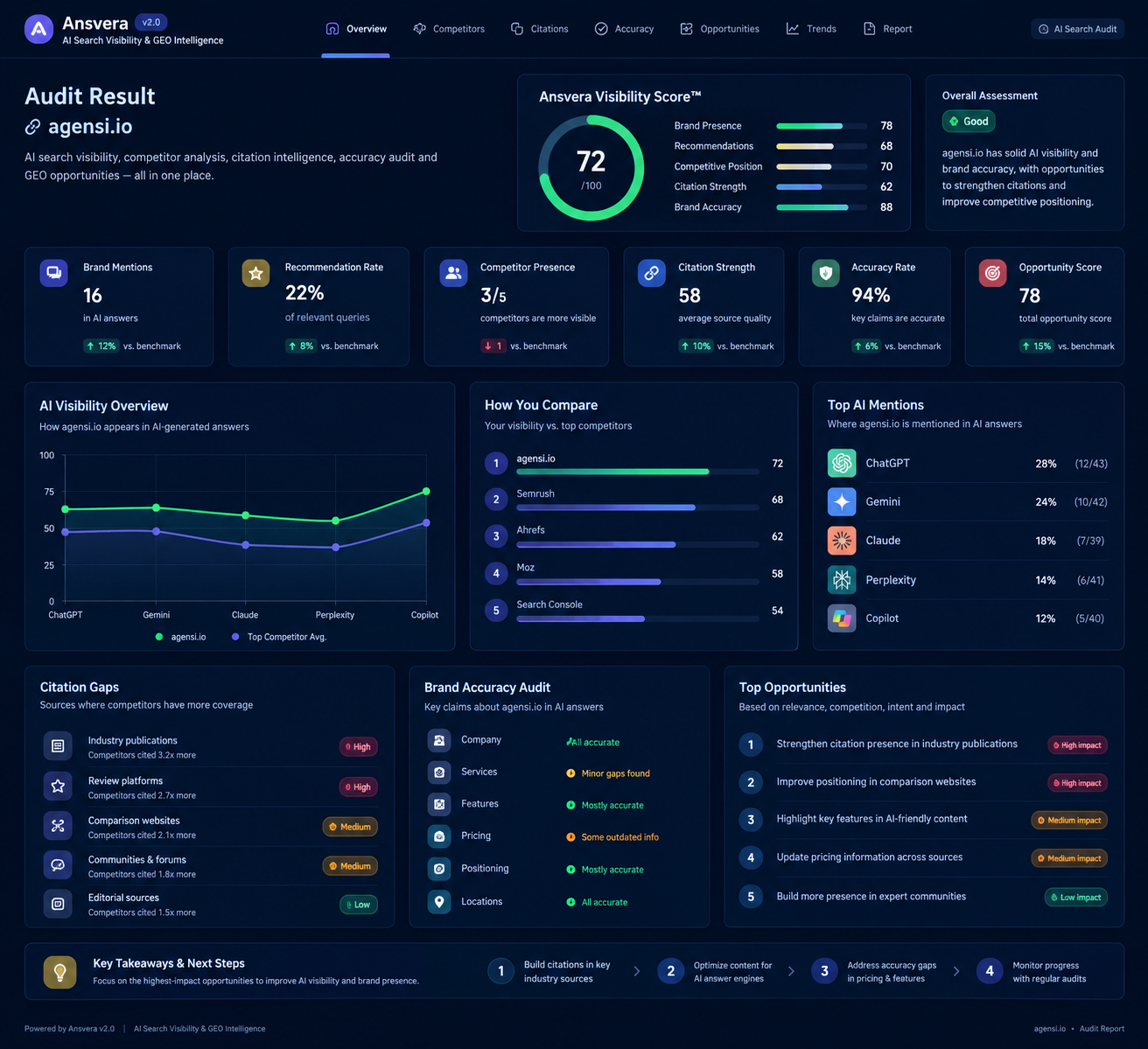
Task: Click the Locations pin icon
Action: tap(439, 901)
